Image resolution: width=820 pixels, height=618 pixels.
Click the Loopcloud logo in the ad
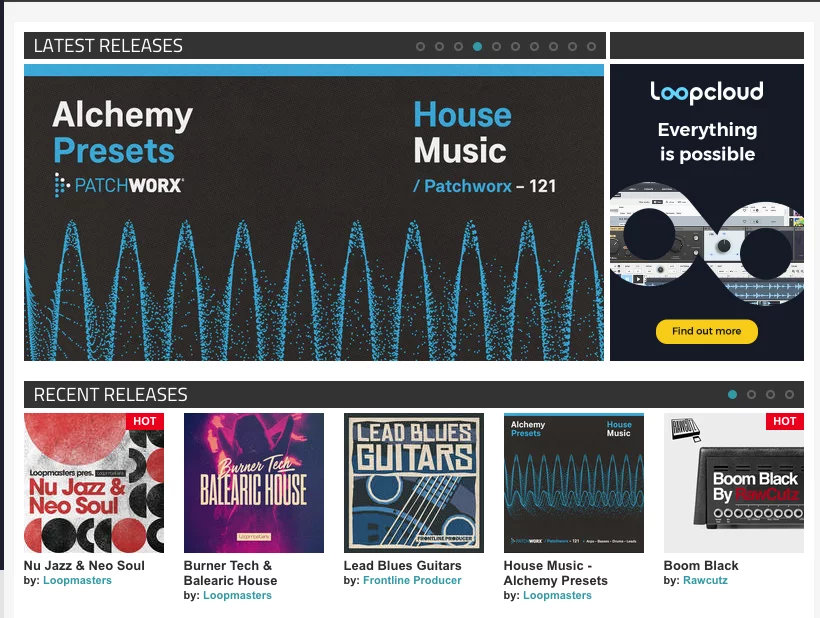click(x=707, y=92)
